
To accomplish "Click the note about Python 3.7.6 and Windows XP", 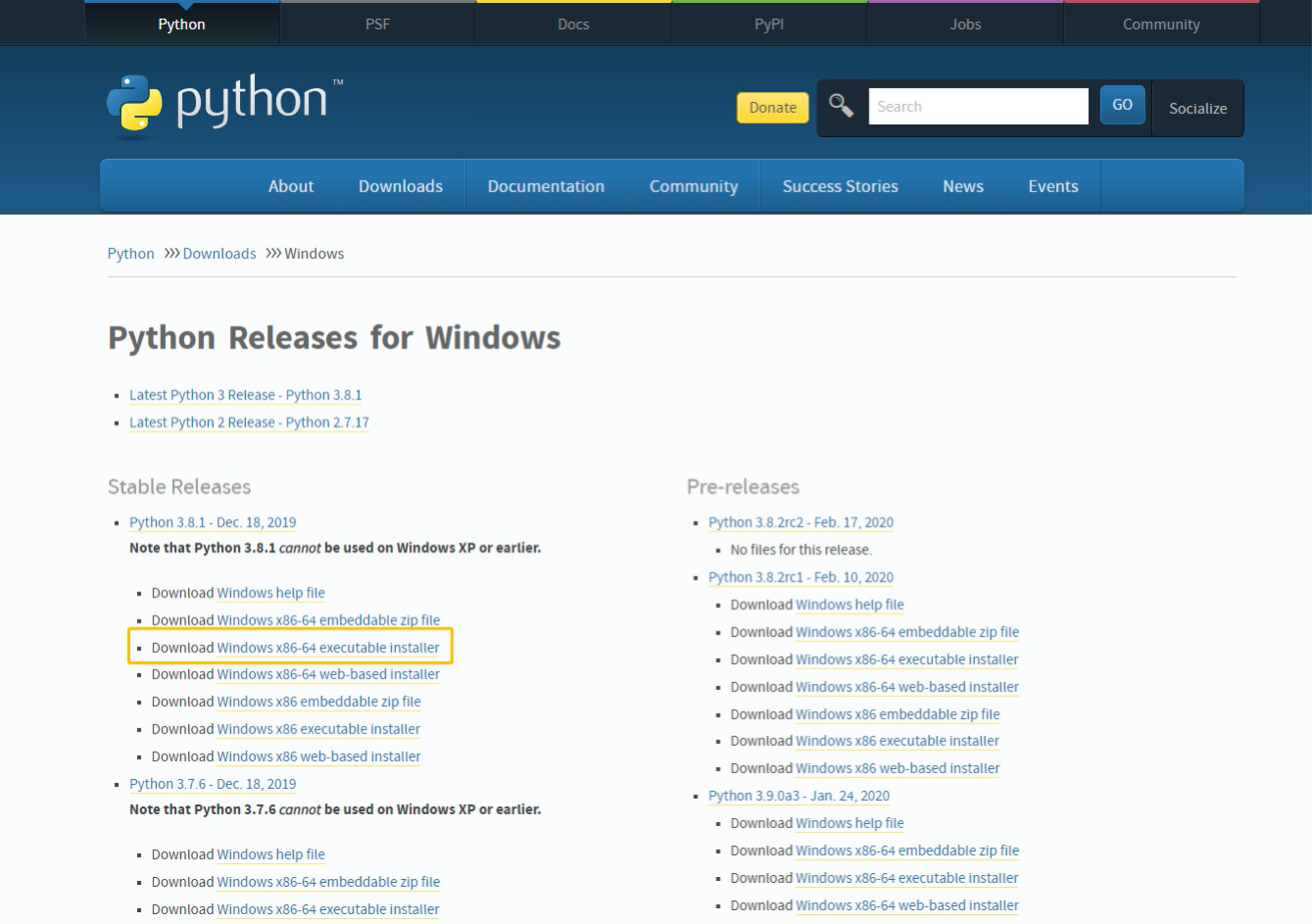I will click(x=335, y=809).
